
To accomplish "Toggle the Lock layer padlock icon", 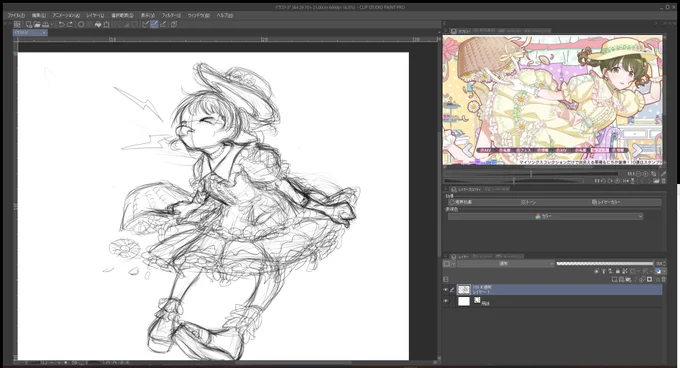I will pyautogui.click(x=618, y=271).
